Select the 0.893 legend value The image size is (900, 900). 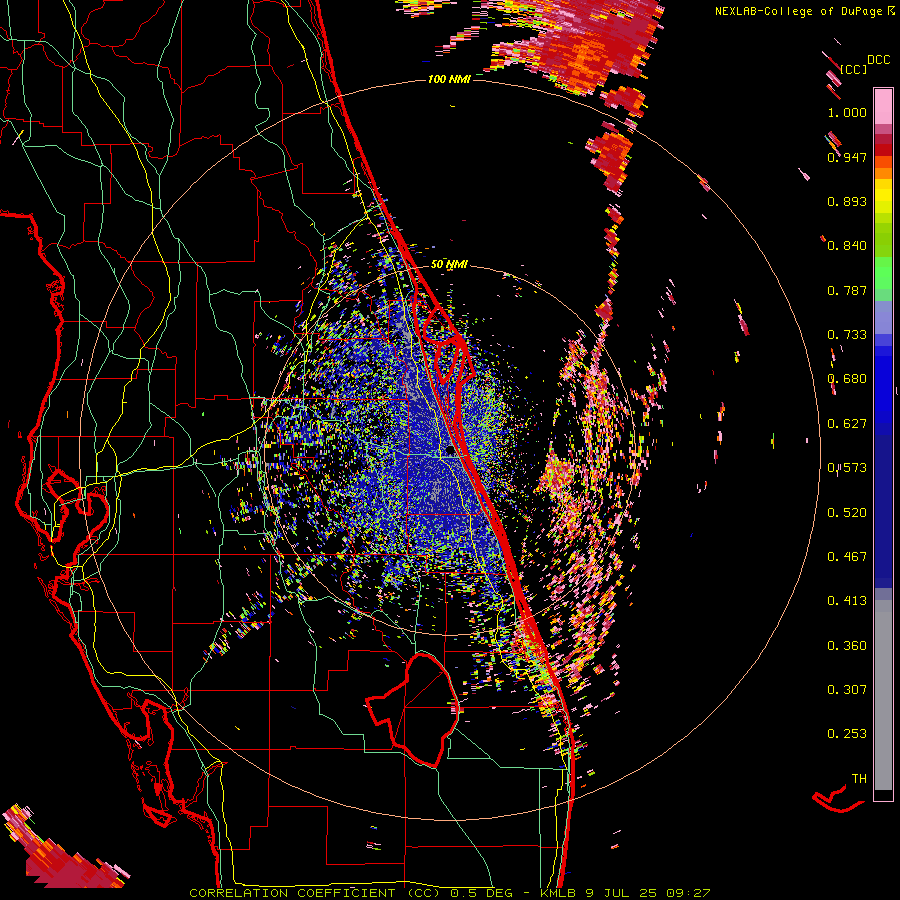tap(847, 201)
